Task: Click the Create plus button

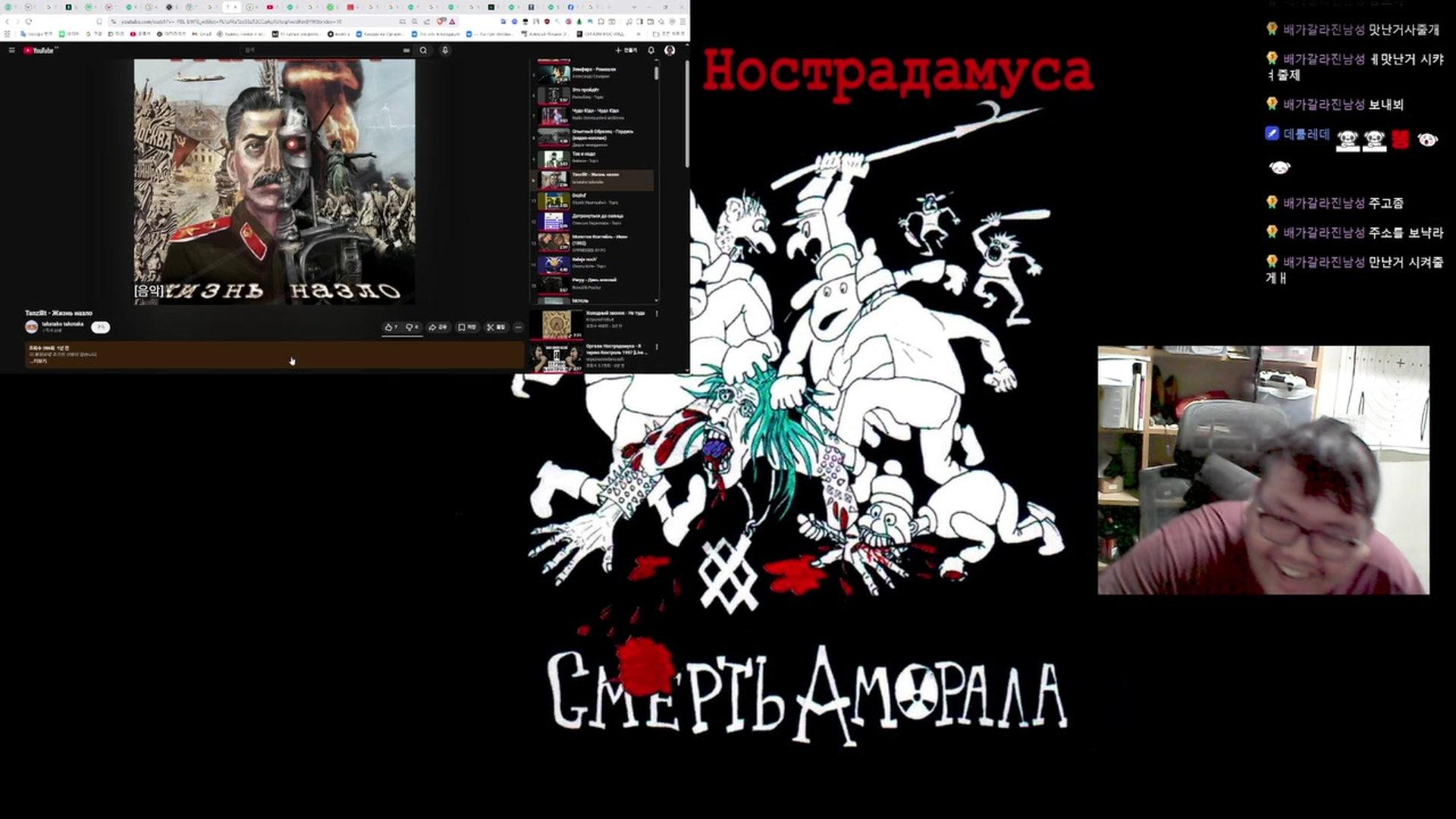Action: [626, 50]
